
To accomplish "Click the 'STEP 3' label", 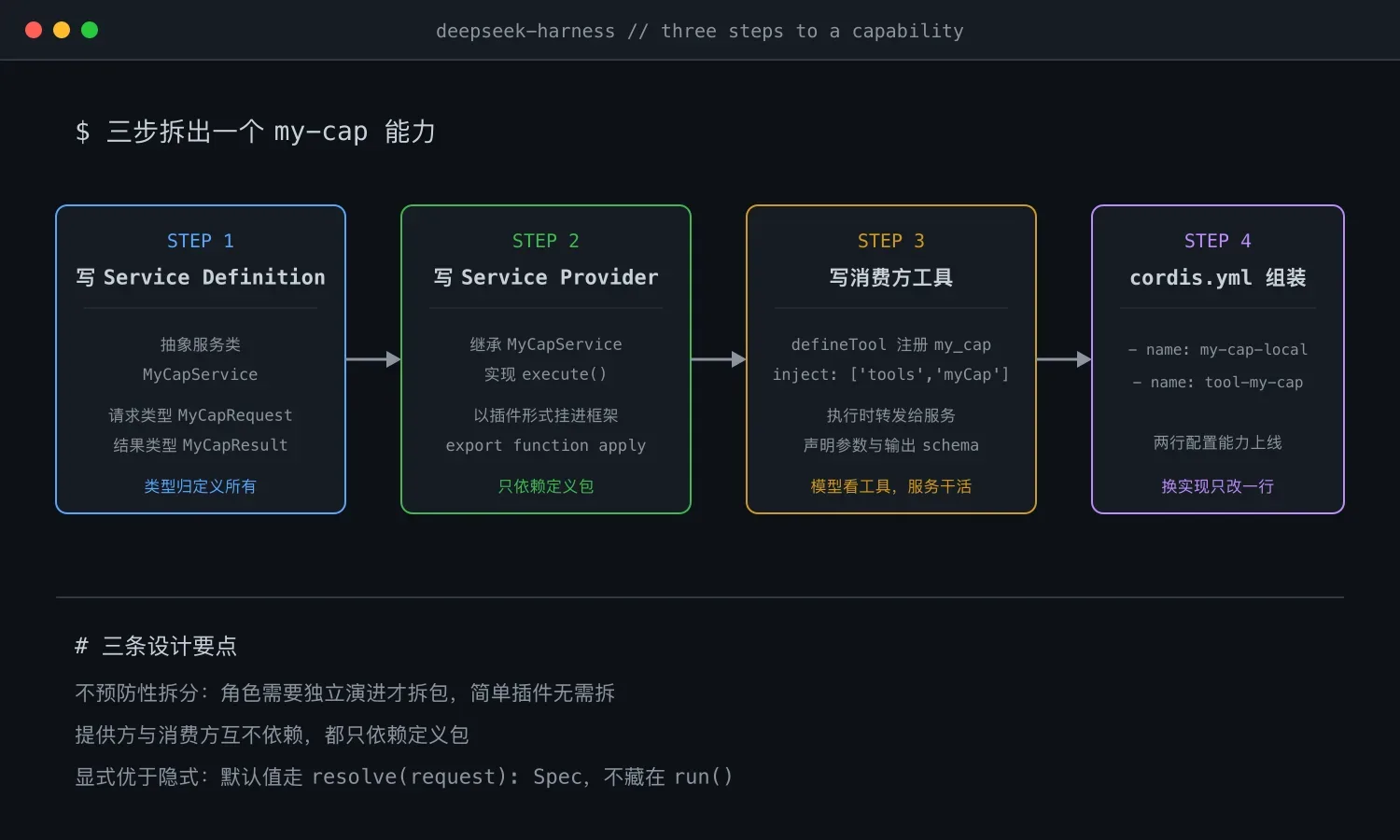I will 891,241.
